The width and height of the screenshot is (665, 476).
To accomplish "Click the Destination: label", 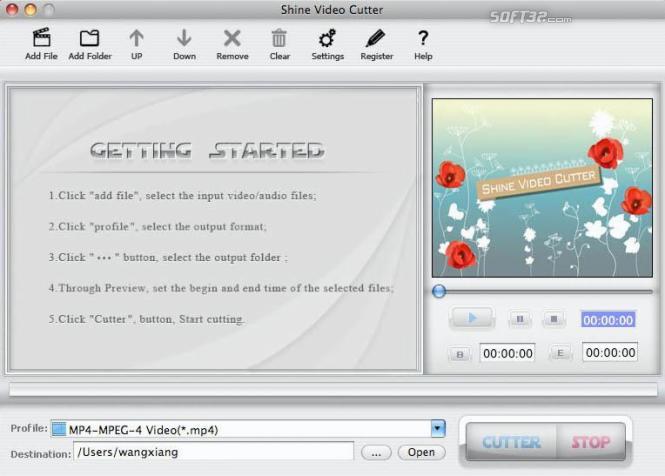I will click(x=41, y=454).
